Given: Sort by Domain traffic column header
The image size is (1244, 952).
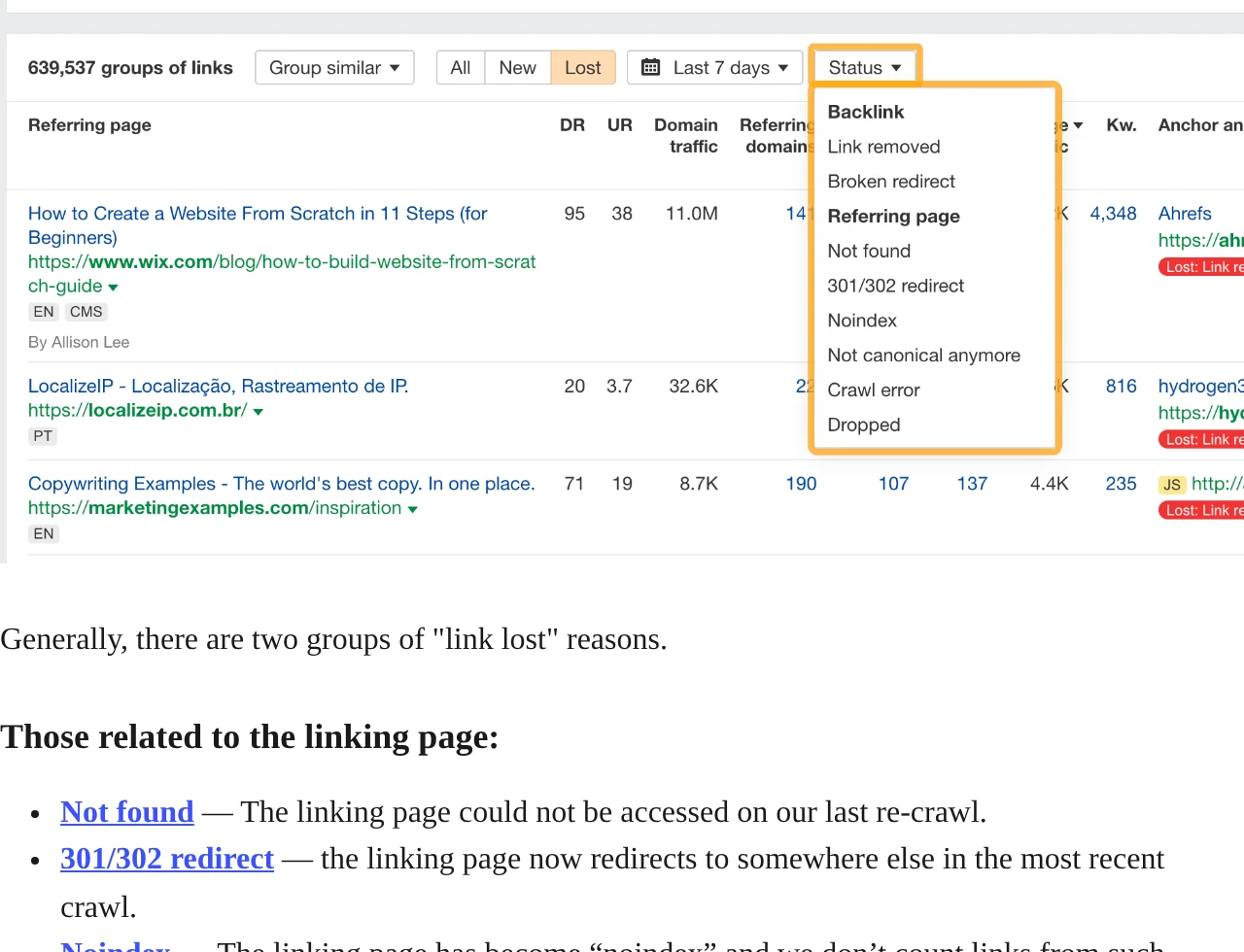Looking at the screenshot, I should 686,136.
